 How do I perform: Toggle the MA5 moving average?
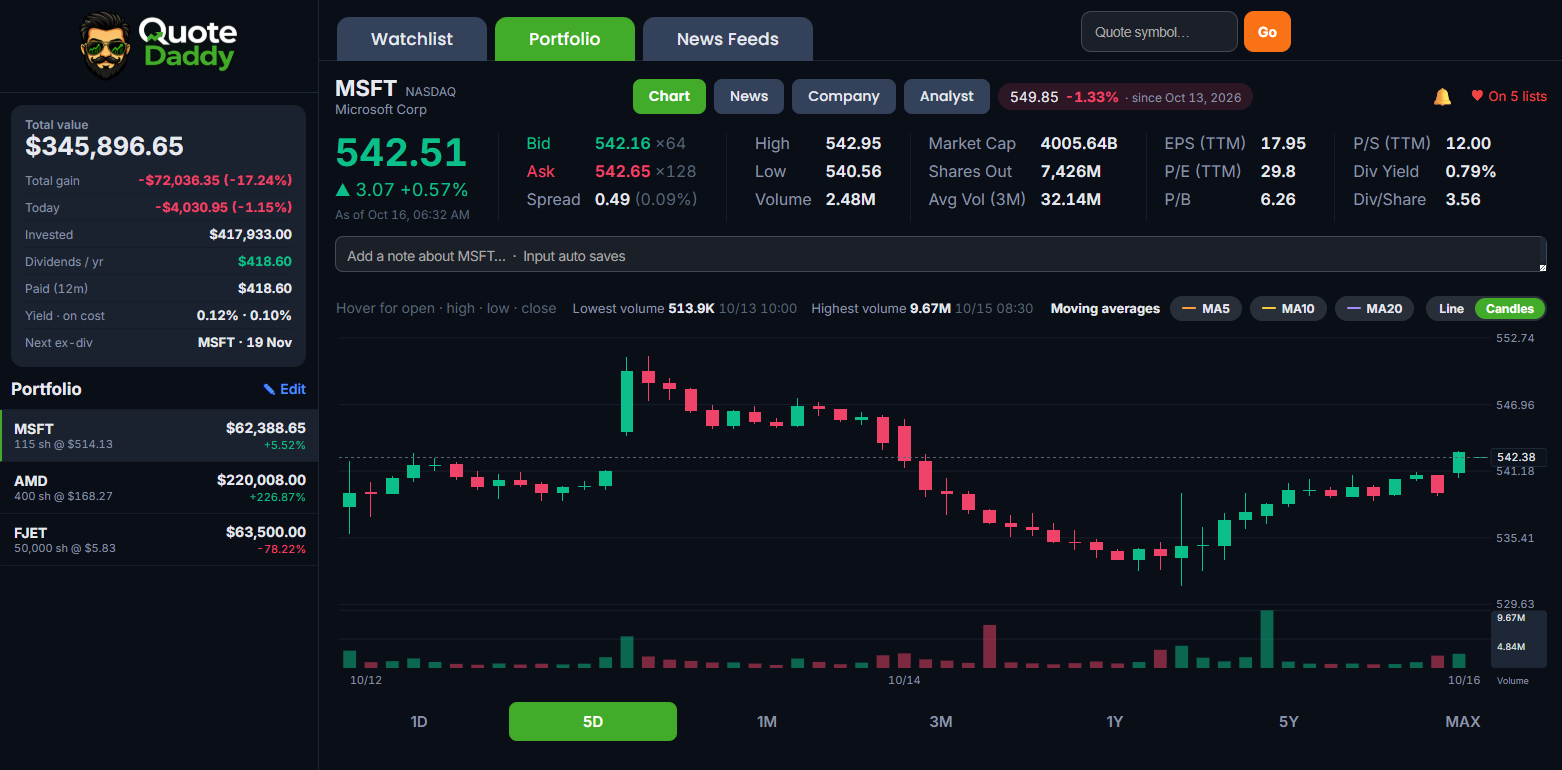[x=1206, y=308]
